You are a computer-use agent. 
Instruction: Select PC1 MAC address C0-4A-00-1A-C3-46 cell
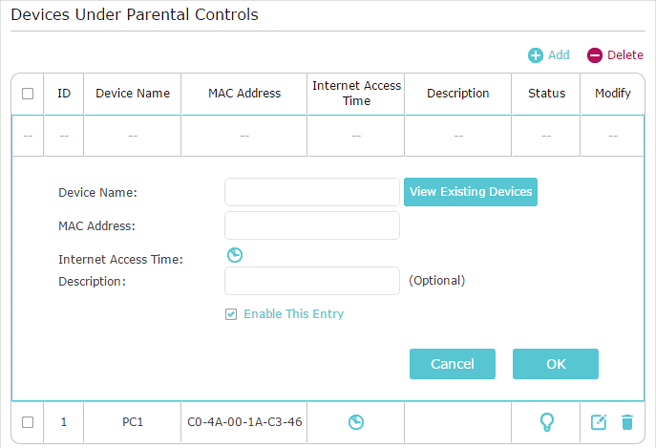[x=244, y=422]
